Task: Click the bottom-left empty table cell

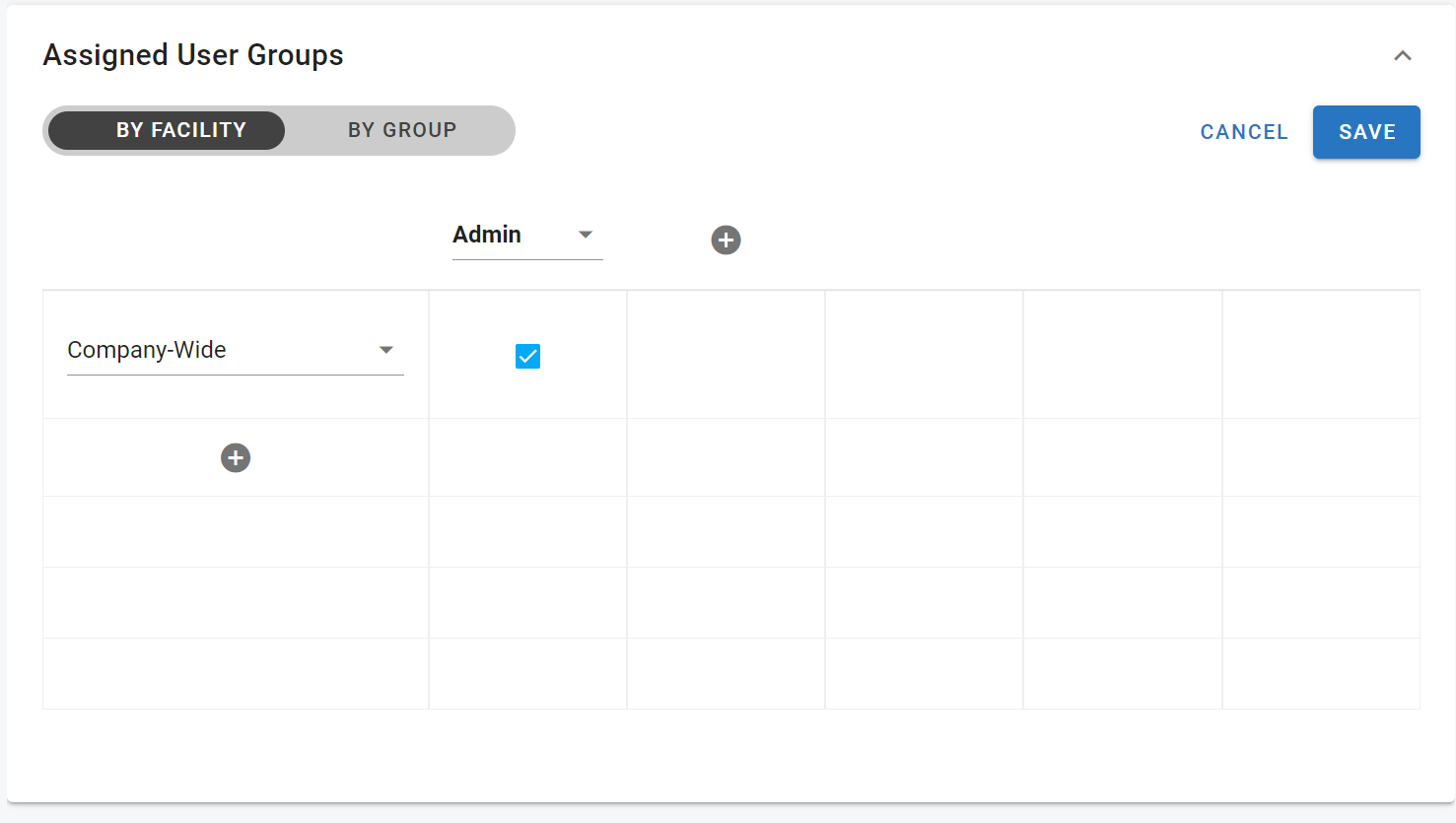Action: click(x=236, y=673)
